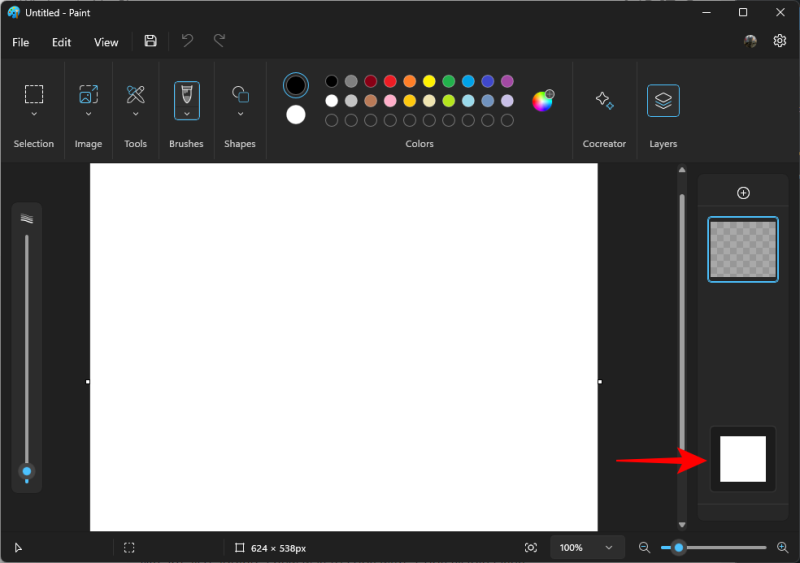This screenshot has width=800, height=563.
Task: Click the selection size status icon
Action: (129, 548)
